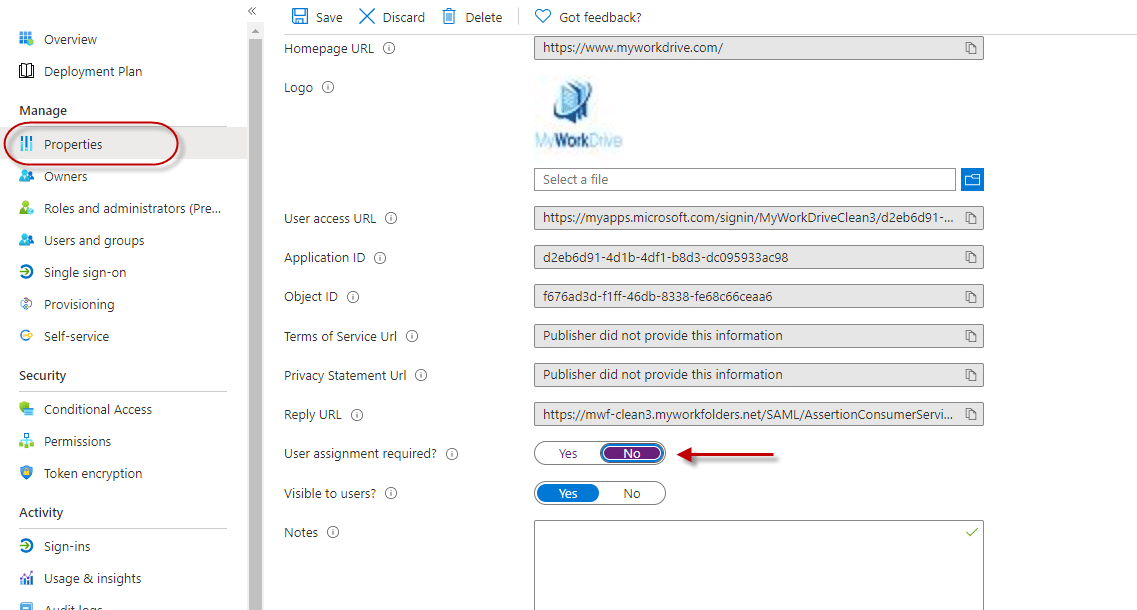Copy the Application ID to clipboard
The height and width of the screenshot is (610, 1137).
click(x=970, y=257)
